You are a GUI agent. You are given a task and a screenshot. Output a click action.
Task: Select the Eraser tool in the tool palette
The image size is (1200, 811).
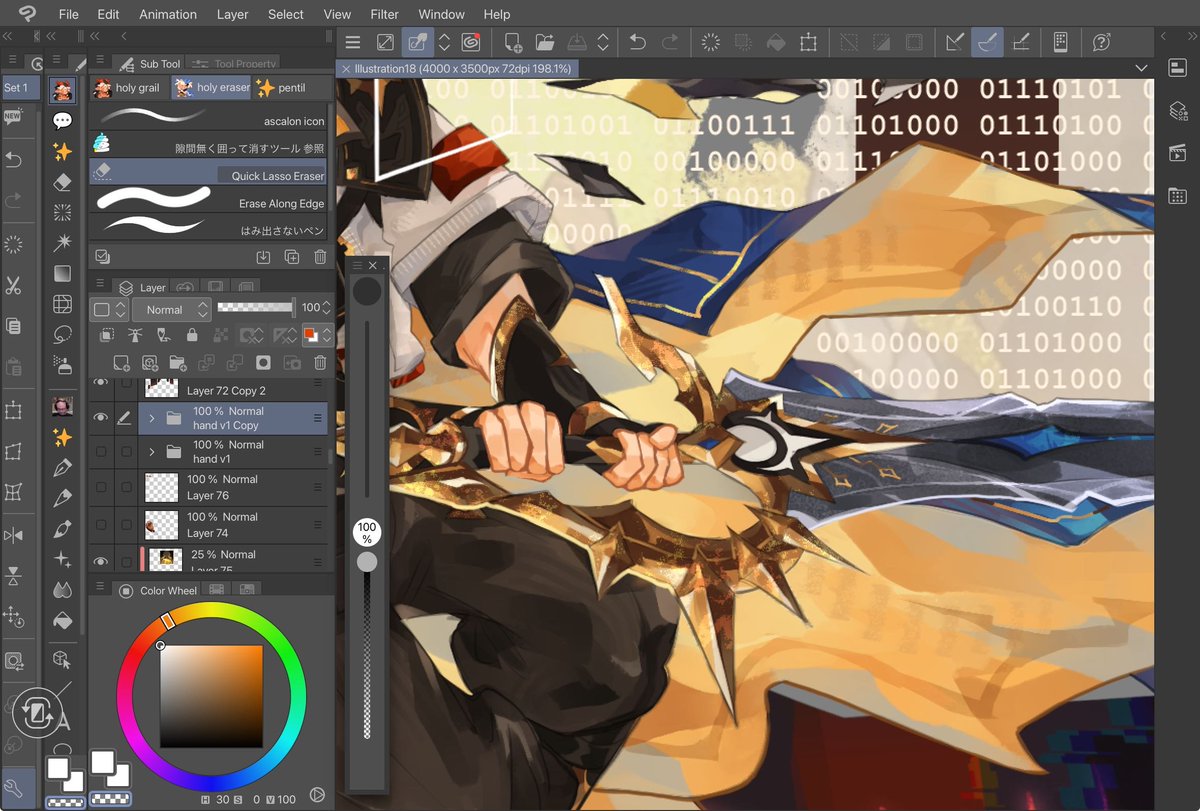pyautogui.click(x=62, y=182)
